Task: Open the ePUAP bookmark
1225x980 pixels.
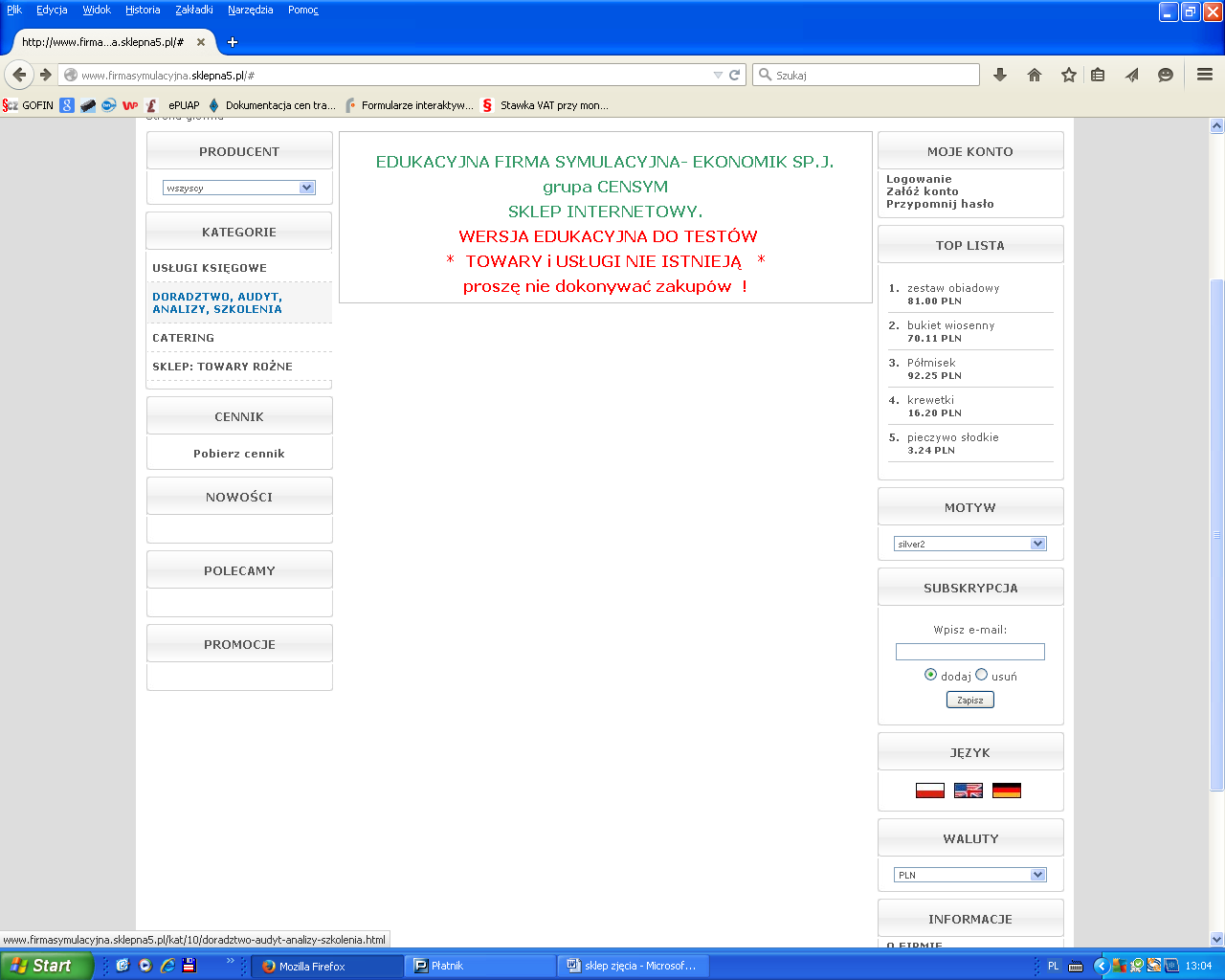Action: coord(184,105)
